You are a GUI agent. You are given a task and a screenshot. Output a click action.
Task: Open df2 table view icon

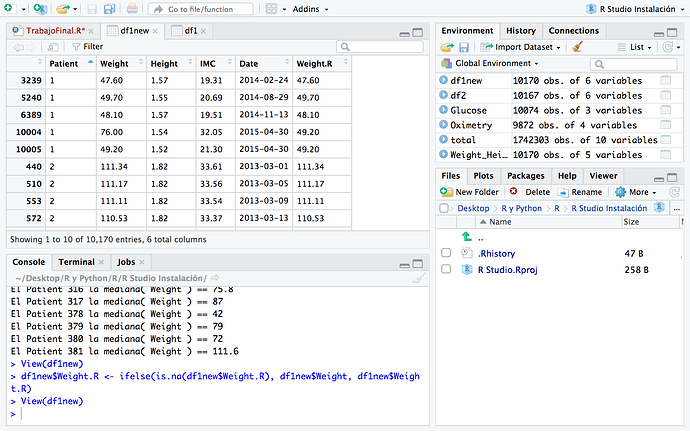point(666,95)
